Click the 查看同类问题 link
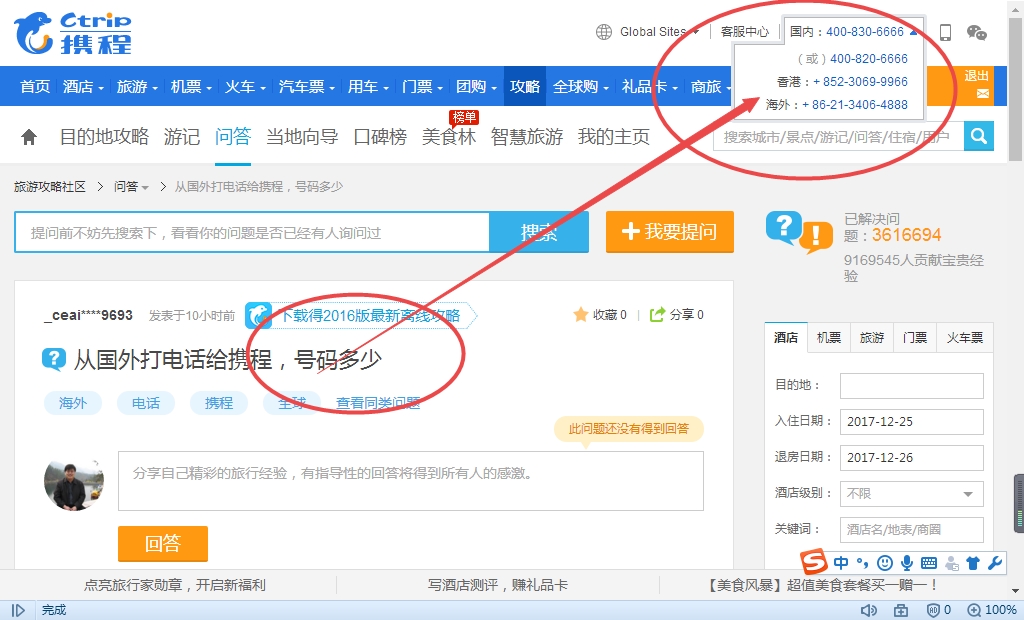Image resolution: width=1024 pixels, height=620 pixels. click(x=378, y=403)
